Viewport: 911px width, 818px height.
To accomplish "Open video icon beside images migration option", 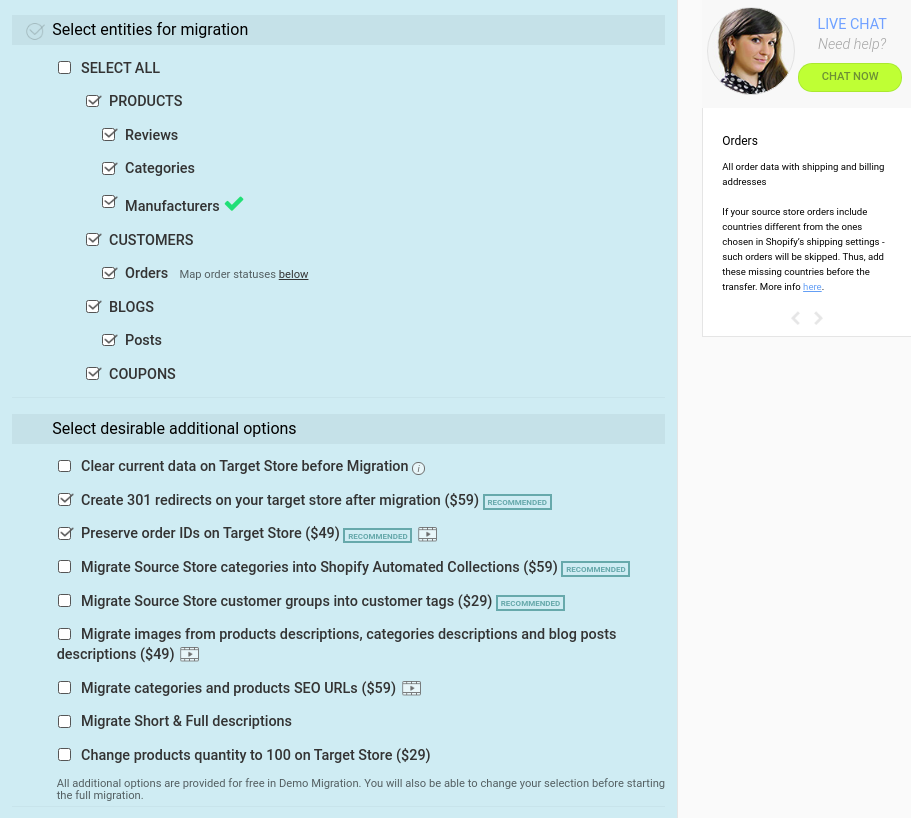I will [189, 655].
